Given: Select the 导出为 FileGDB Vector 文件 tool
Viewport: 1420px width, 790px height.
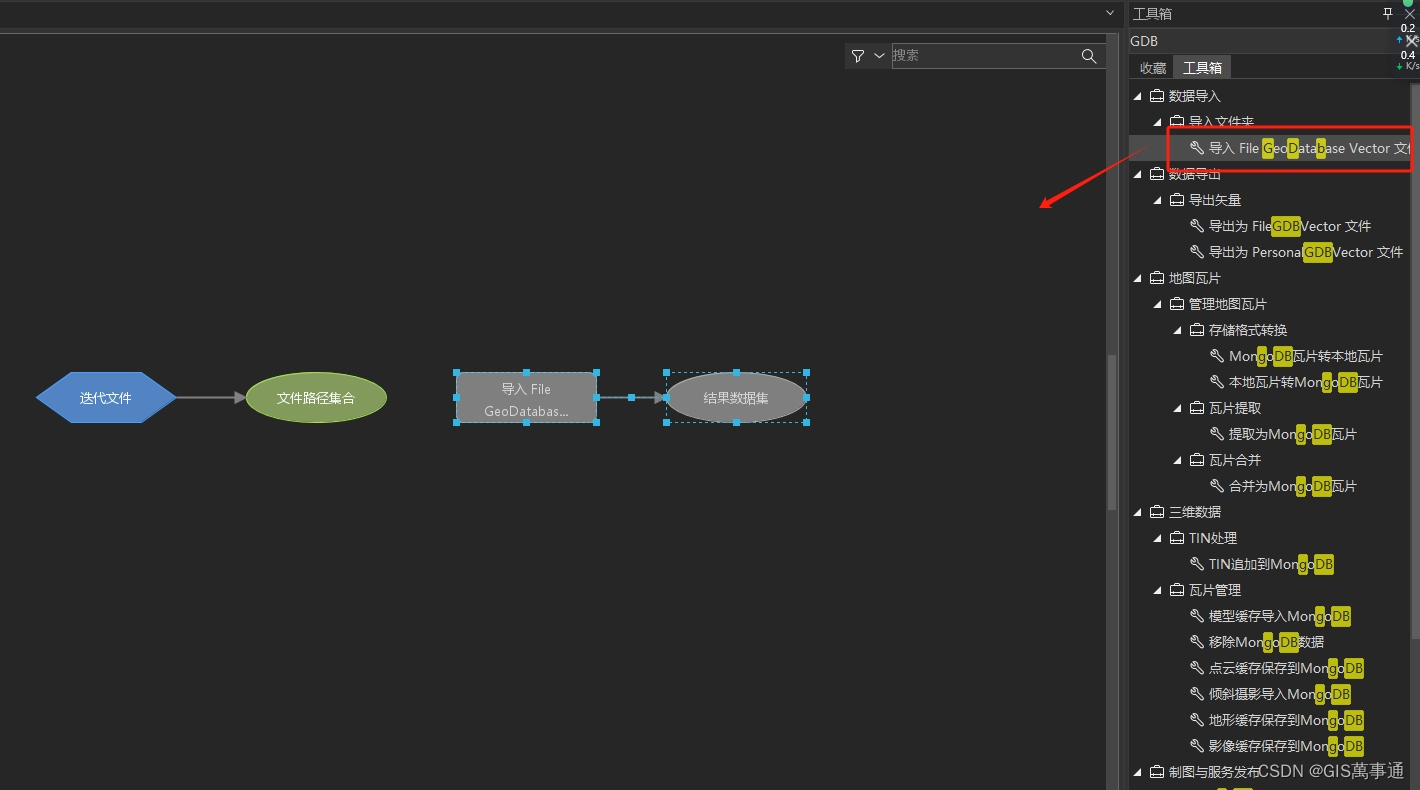Looking at the screenshot, I should pyautogui.click(x=1290, y=225).
